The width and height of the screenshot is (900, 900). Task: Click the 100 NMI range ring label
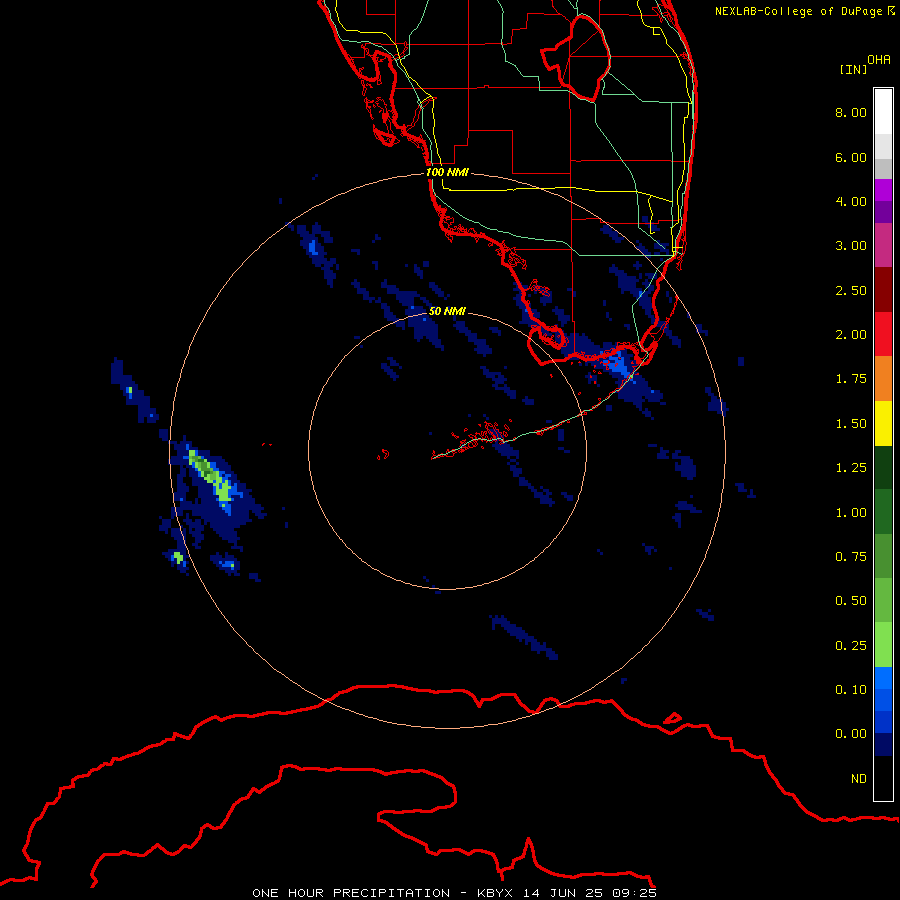[447, 172]
